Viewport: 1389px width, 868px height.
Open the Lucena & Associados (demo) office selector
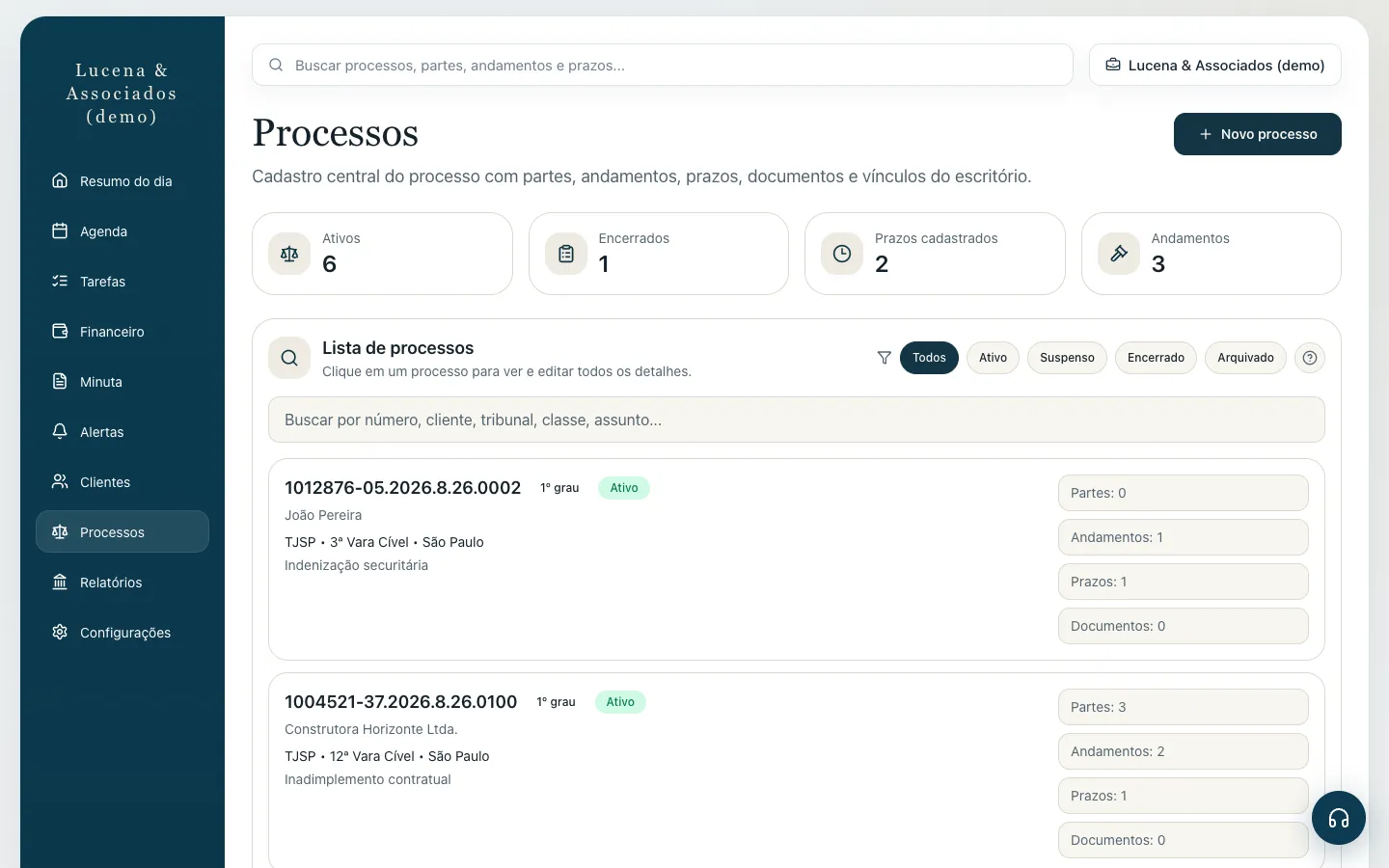1215,65
